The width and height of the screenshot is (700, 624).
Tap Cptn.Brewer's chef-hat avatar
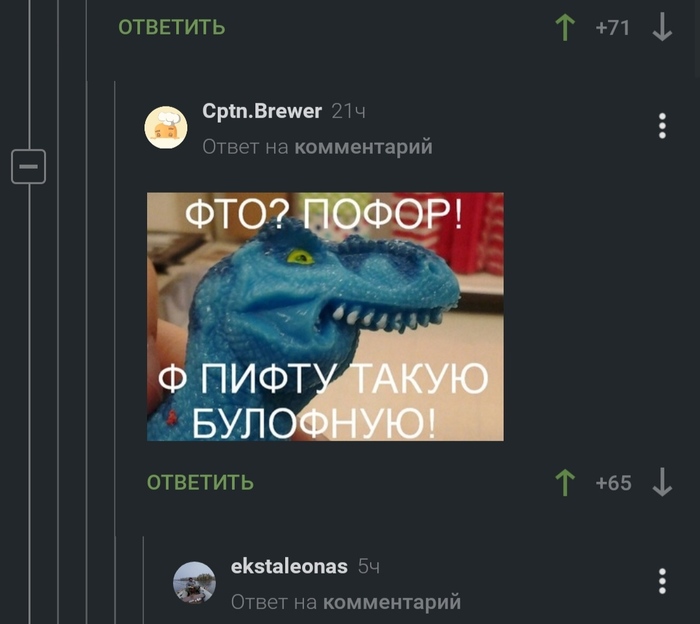[166, 128]
